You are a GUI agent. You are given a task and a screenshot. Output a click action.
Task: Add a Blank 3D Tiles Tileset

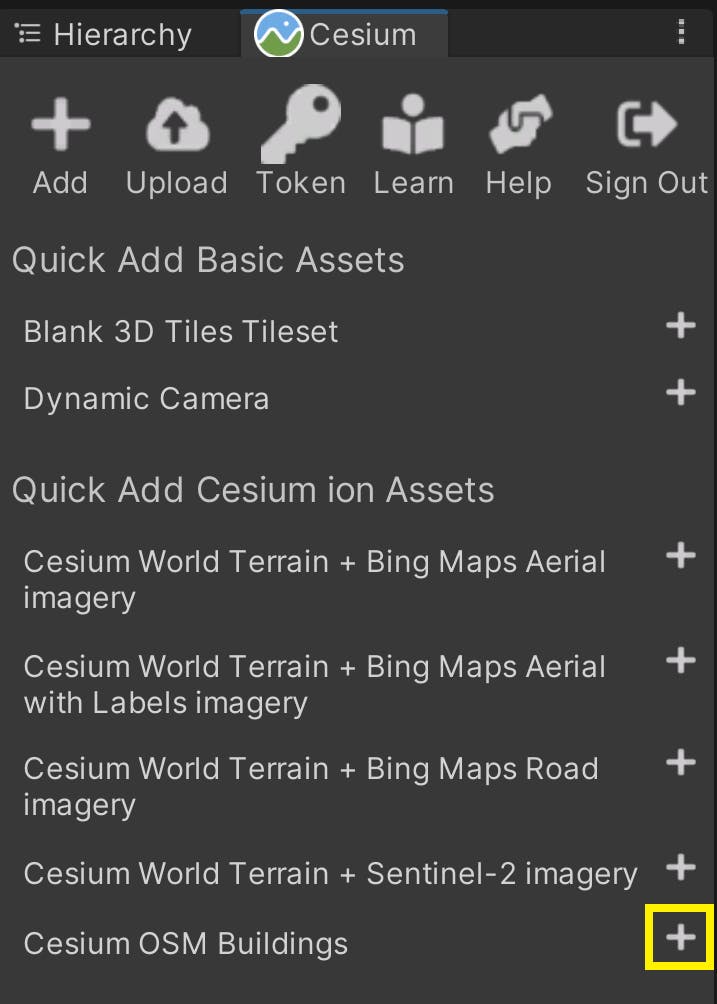point(681,325)
